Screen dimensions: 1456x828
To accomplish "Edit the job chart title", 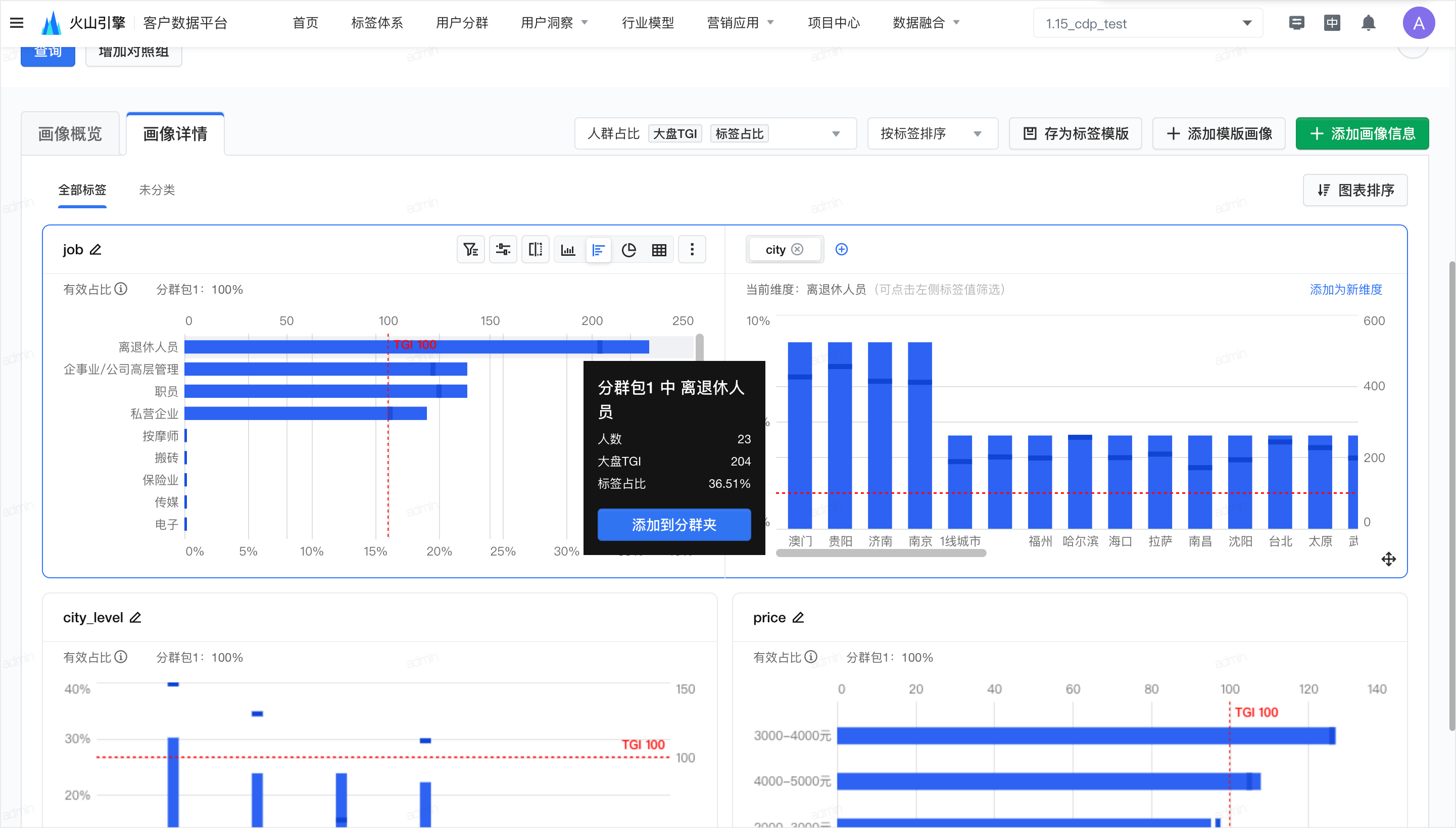I will [x=95, y=250].
